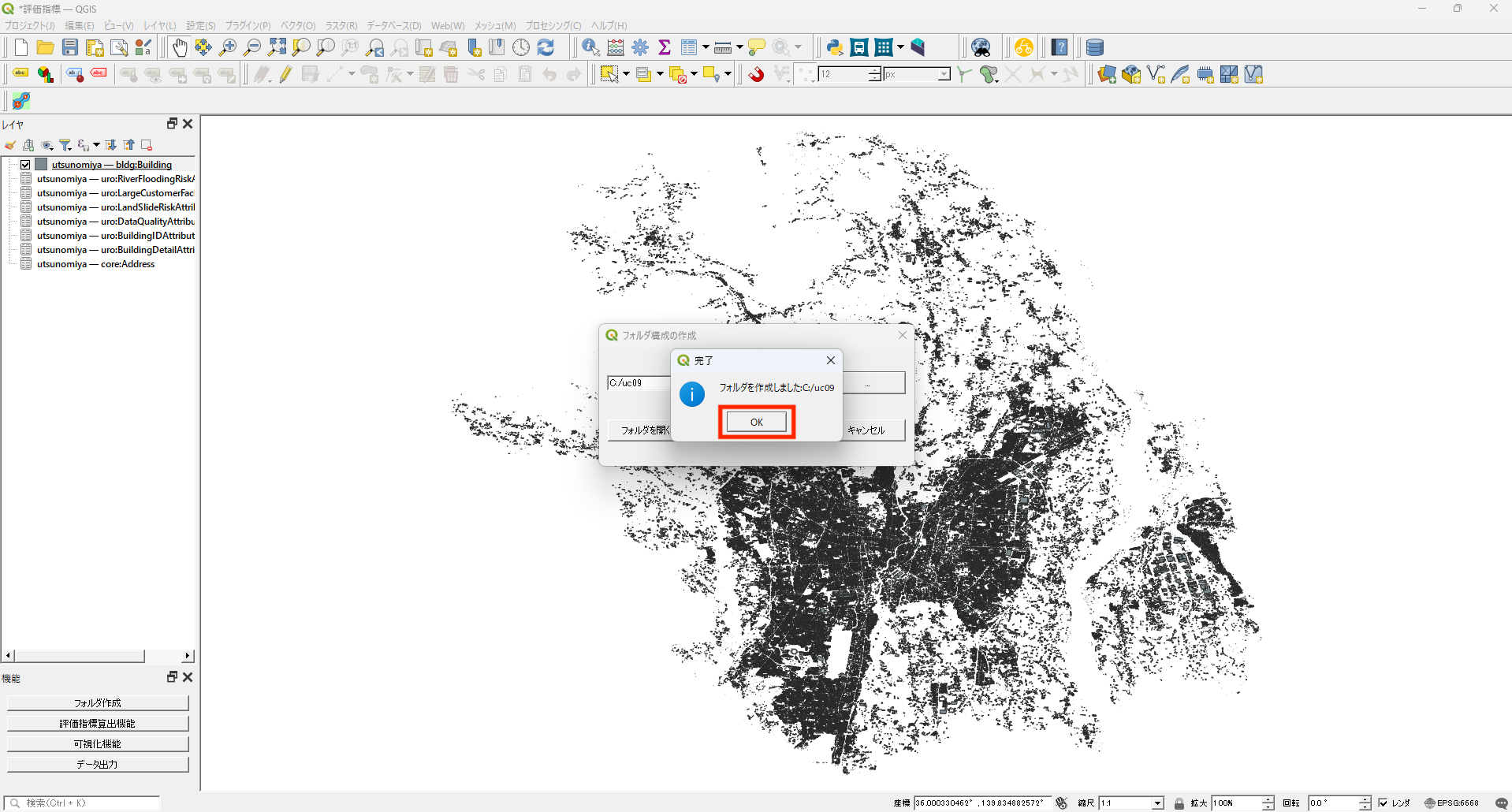The height and width of the screenshot is (812, 1512).
Task: Open the プラグイン(P) menu
Action: tap(248, 26)
